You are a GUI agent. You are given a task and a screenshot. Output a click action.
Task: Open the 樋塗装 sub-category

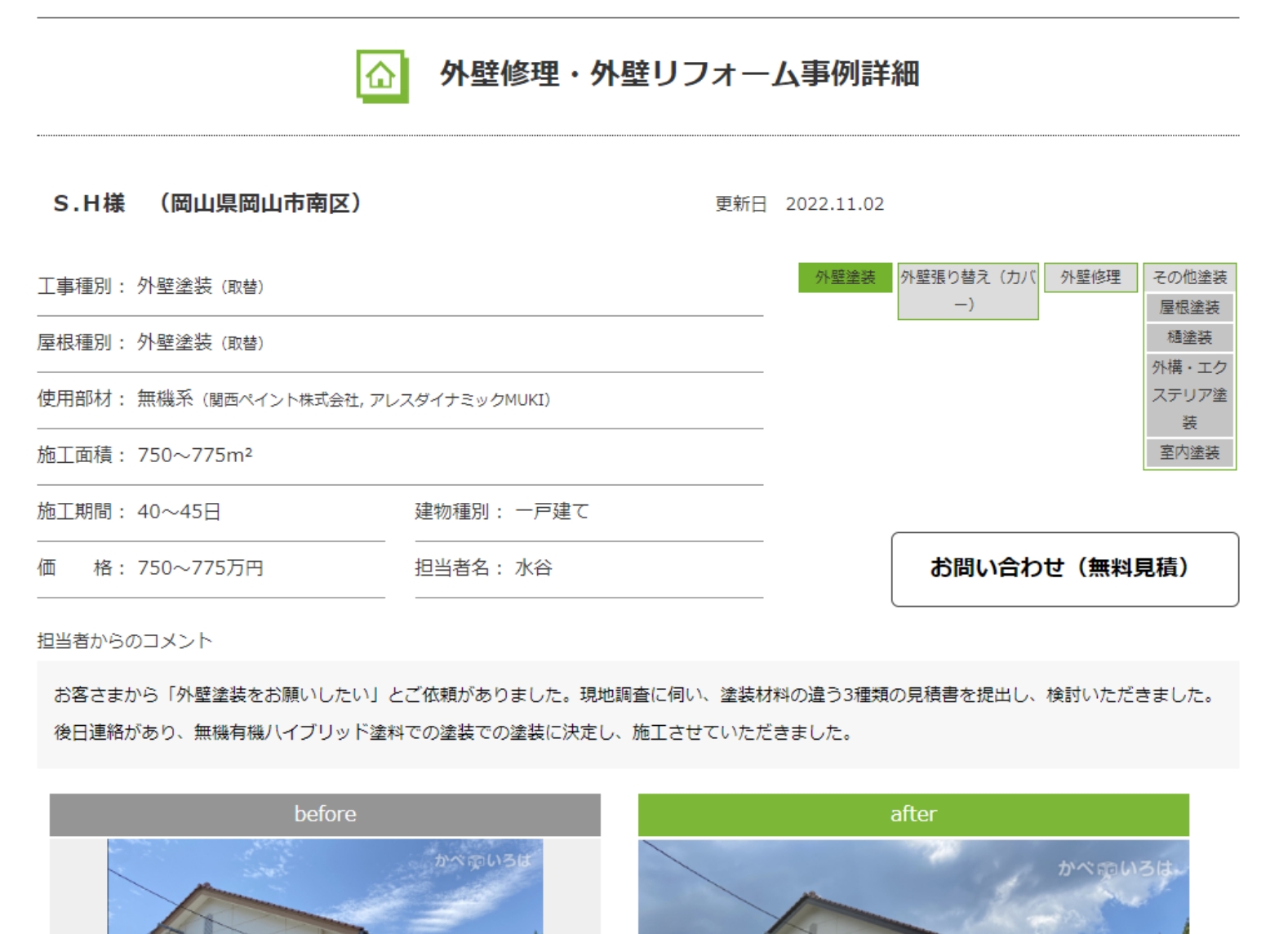coord(1189,337)
